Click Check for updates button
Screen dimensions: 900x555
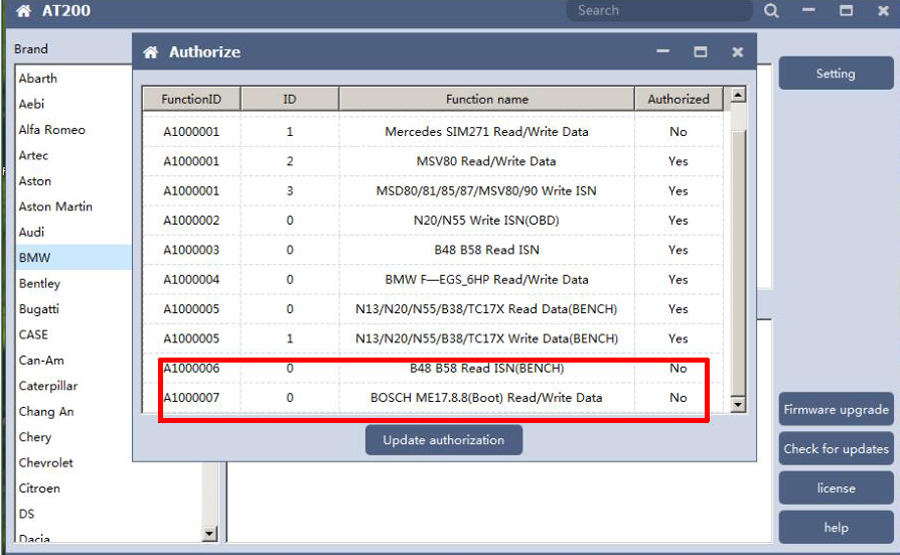point(836,448)
